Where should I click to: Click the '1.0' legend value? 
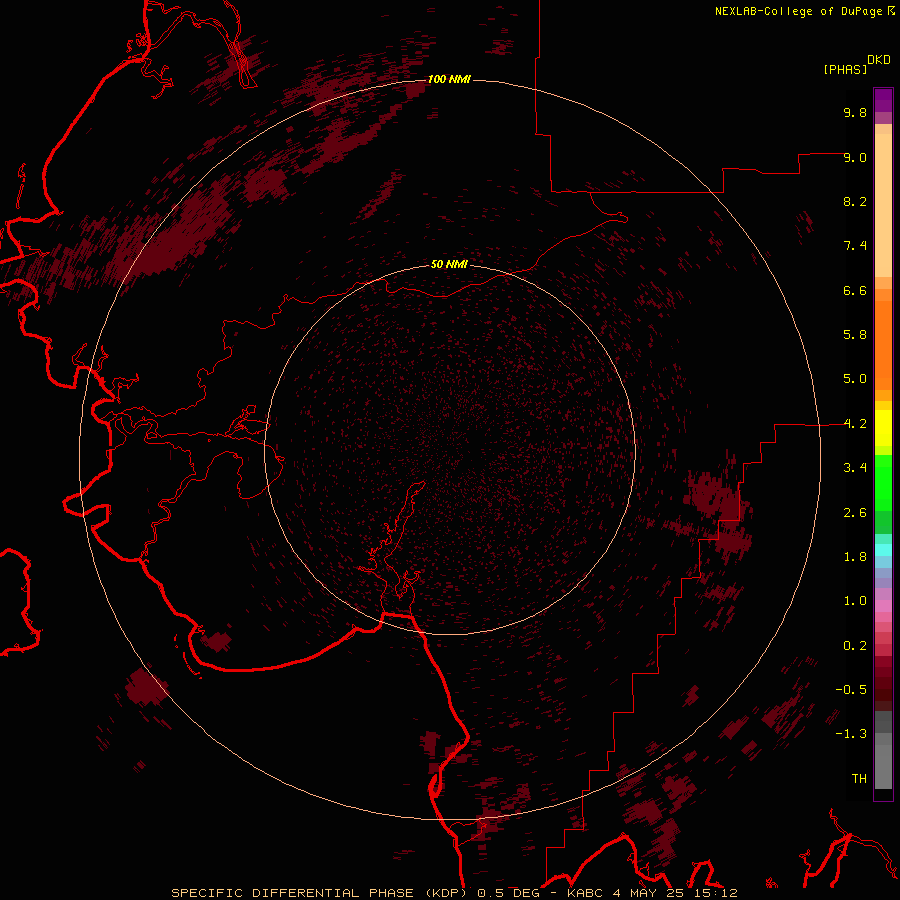(x=855, y=601)
